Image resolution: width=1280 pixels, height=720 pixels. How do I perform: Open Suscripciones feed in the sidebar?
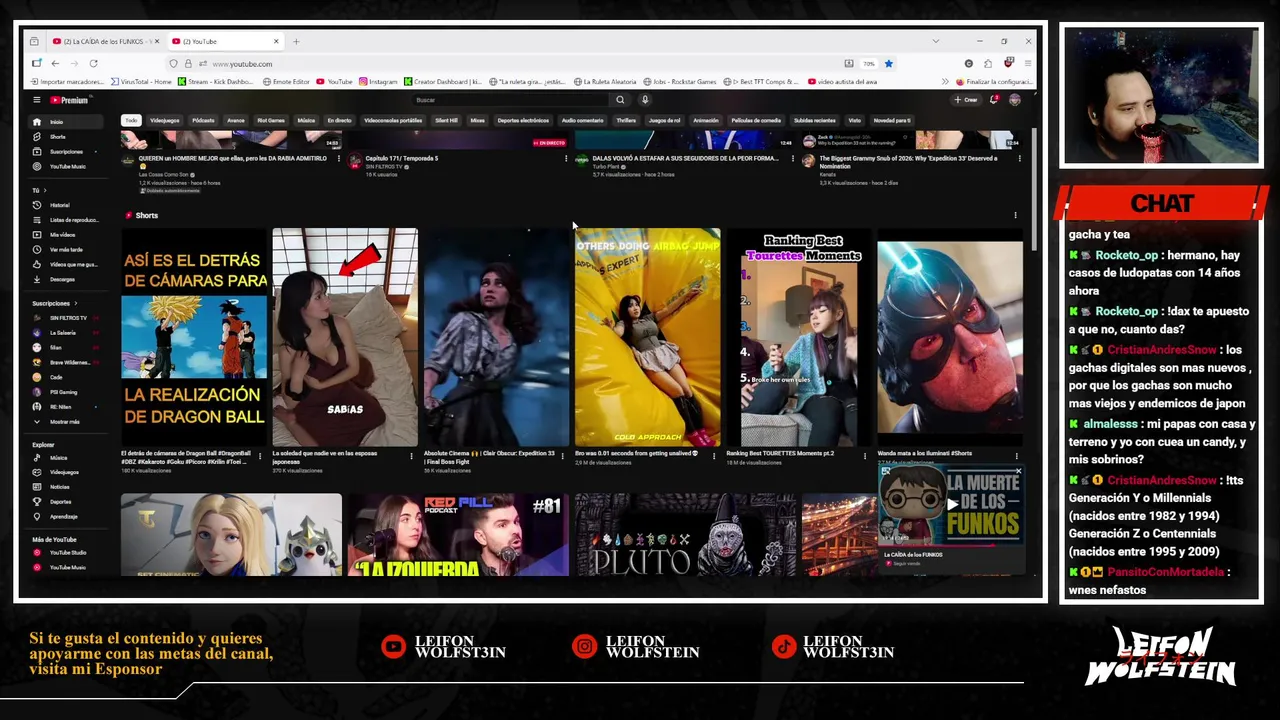click(67, 152)
